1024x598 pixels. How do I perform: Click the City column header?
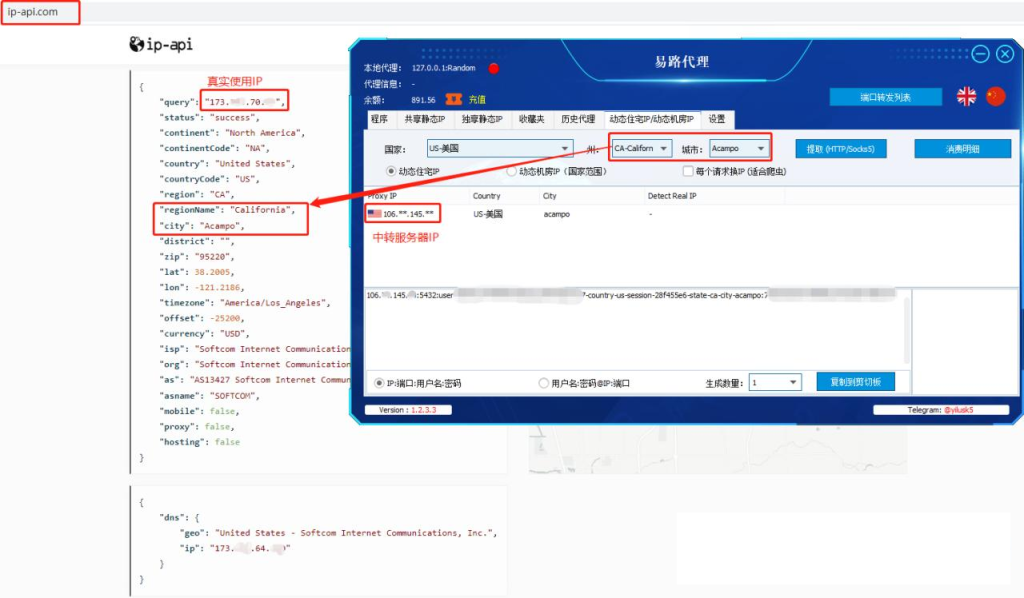[550, 196]
